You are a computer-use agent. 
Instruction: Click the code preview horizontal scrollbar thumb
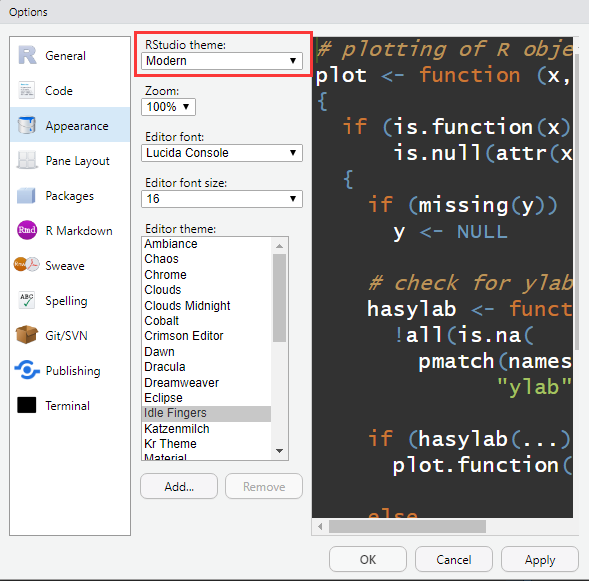tap(407, 526)
